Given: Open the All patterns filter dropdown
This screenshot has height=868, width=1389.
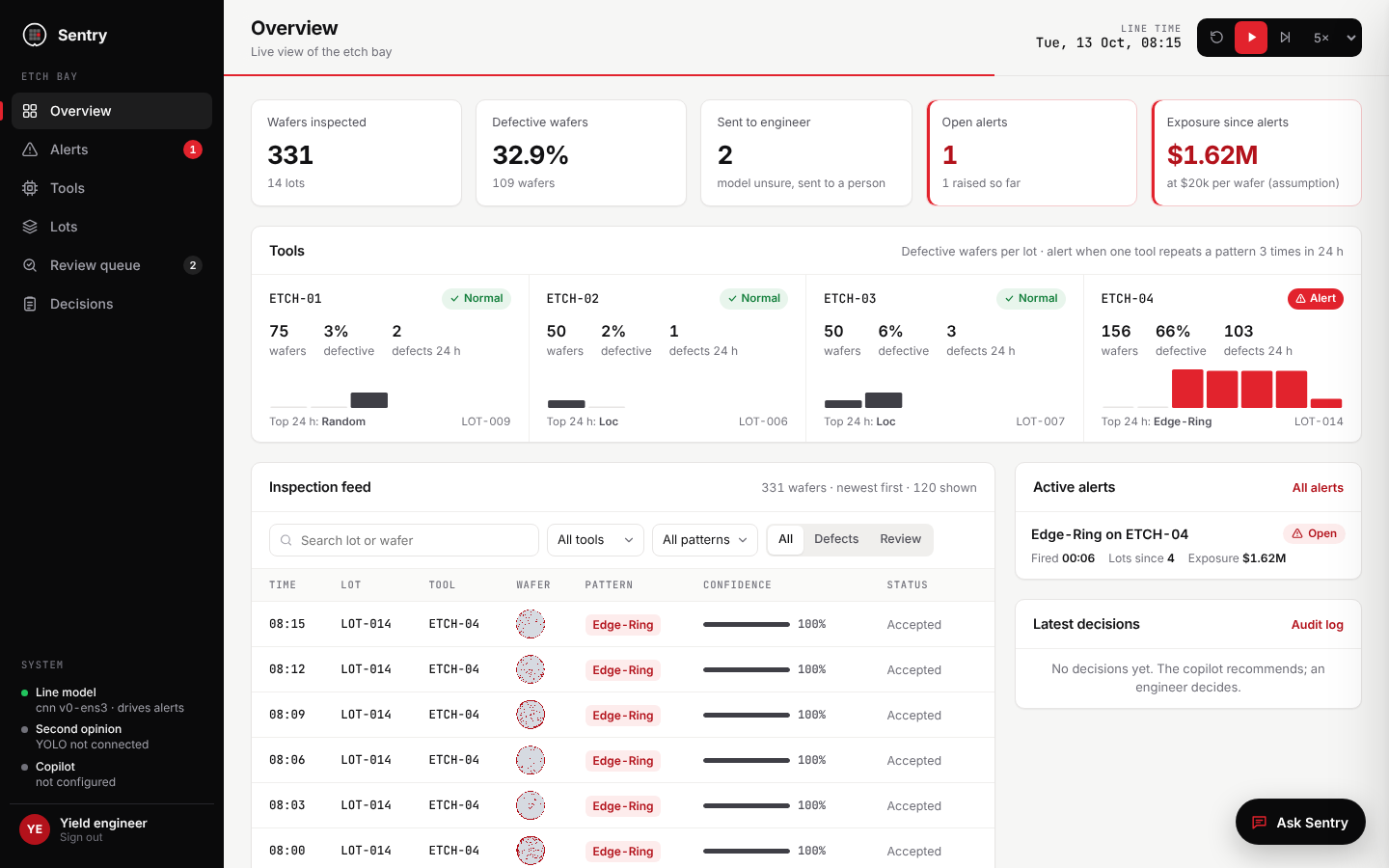Looking at the screenshot, I should (705, 540).
